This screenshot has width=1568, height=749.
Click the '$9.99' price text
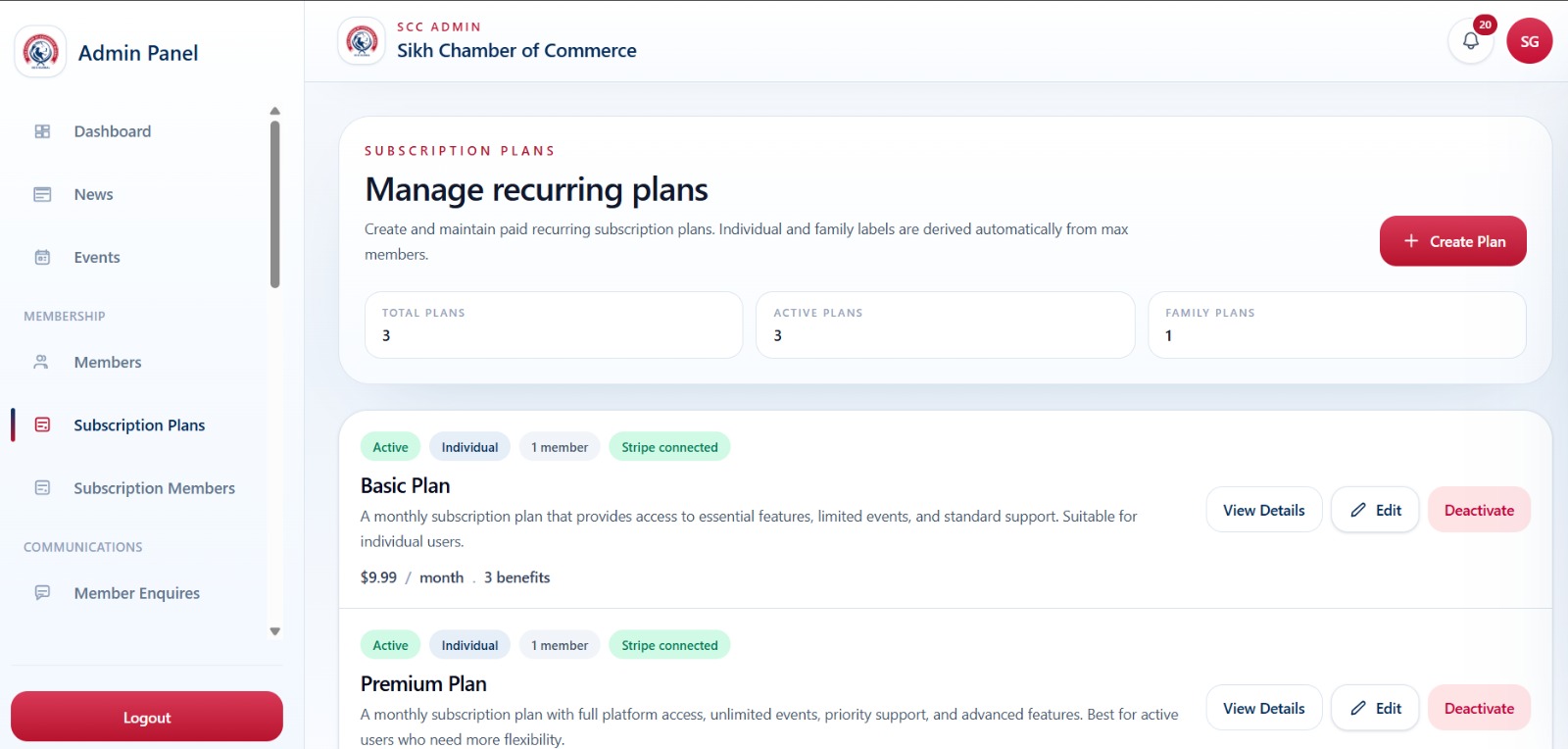[x=378, y=577]
